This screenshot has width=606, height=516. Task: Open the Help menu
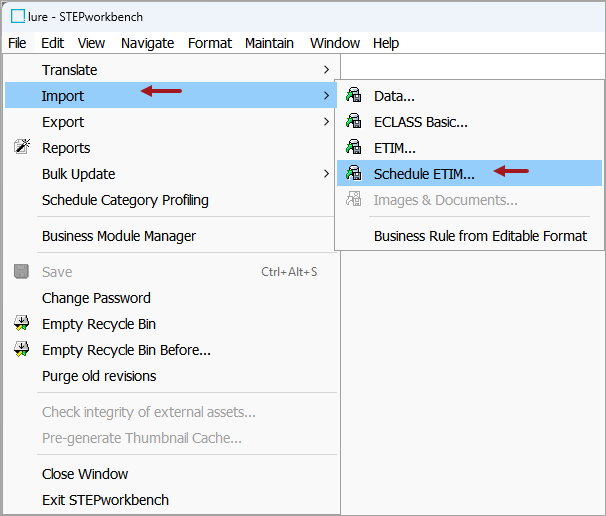click(x=386, y=43)
